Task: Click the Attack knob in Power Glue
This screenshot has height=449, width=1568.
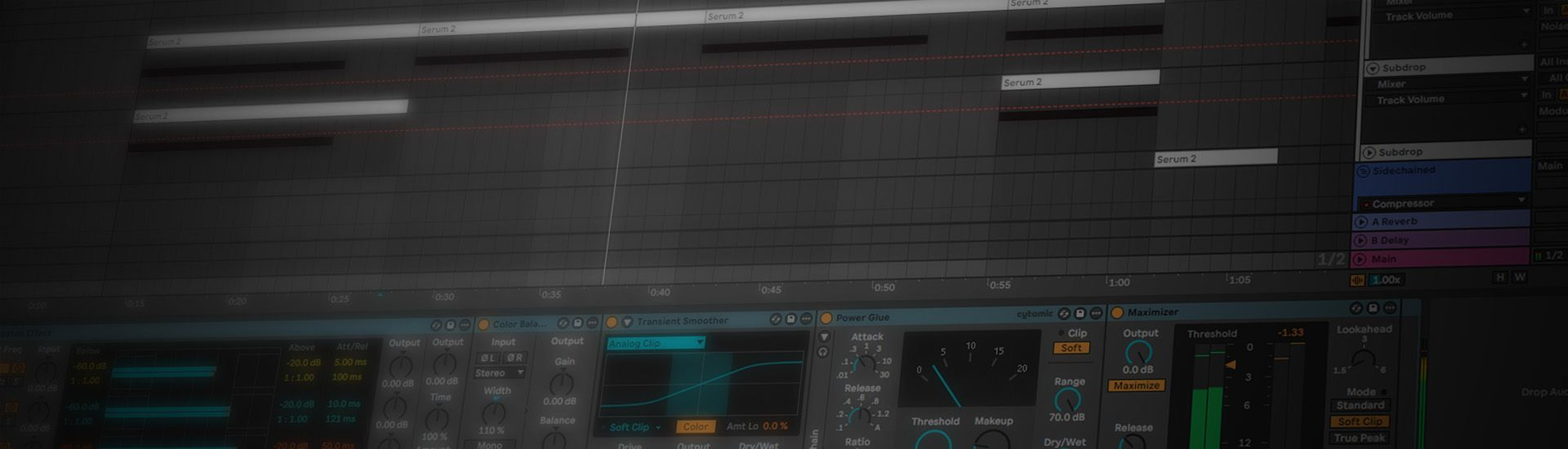Action: 864,364
